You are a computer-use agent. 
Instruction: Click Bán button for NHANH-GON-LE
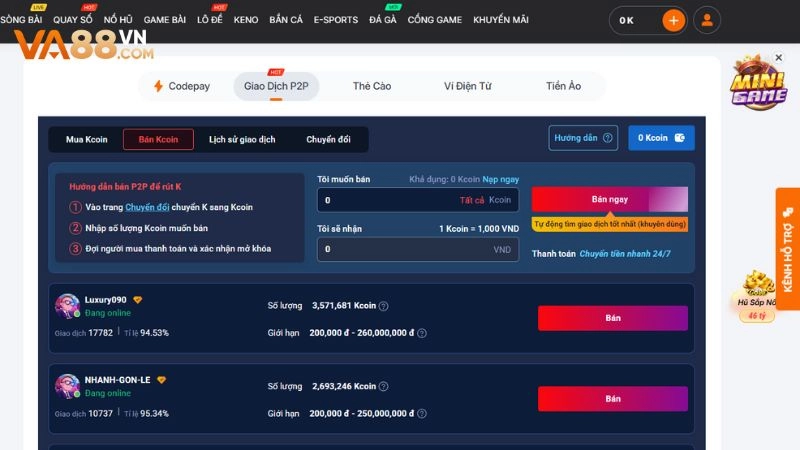coord(613,398)
